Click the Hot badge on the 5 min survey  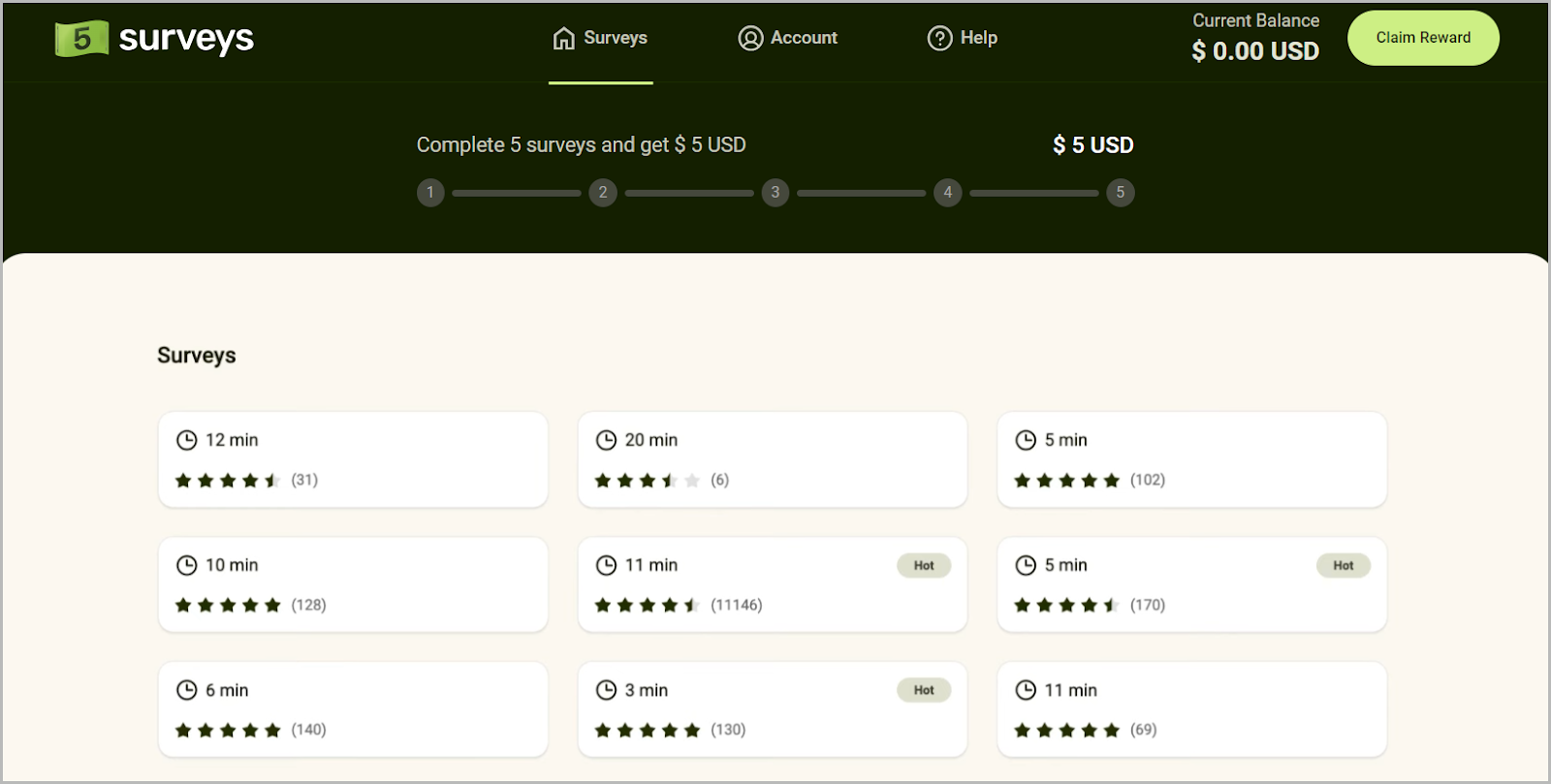(1344, 565)
